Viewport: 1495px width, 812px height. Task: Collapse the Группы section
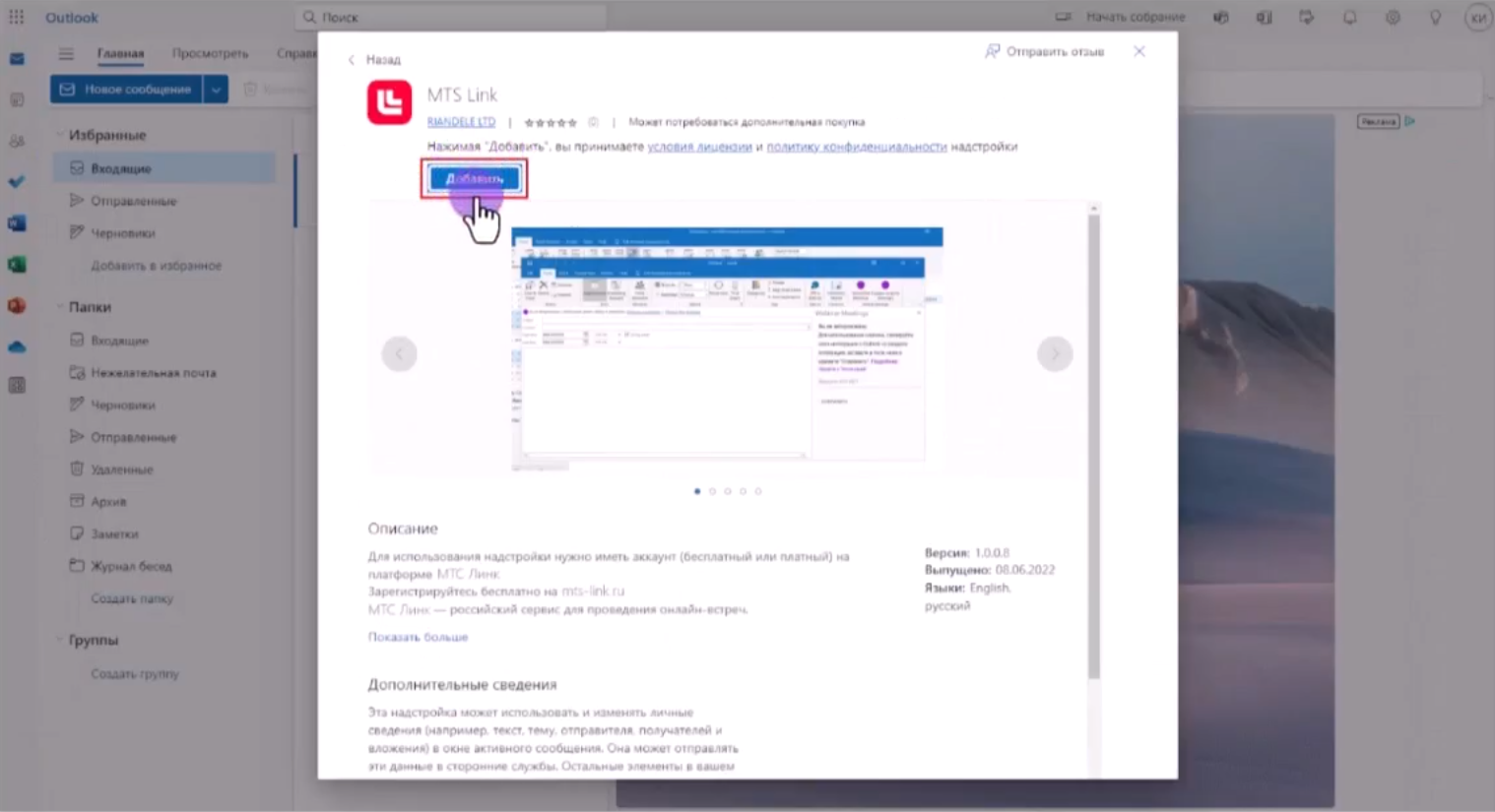click(60, 640)
